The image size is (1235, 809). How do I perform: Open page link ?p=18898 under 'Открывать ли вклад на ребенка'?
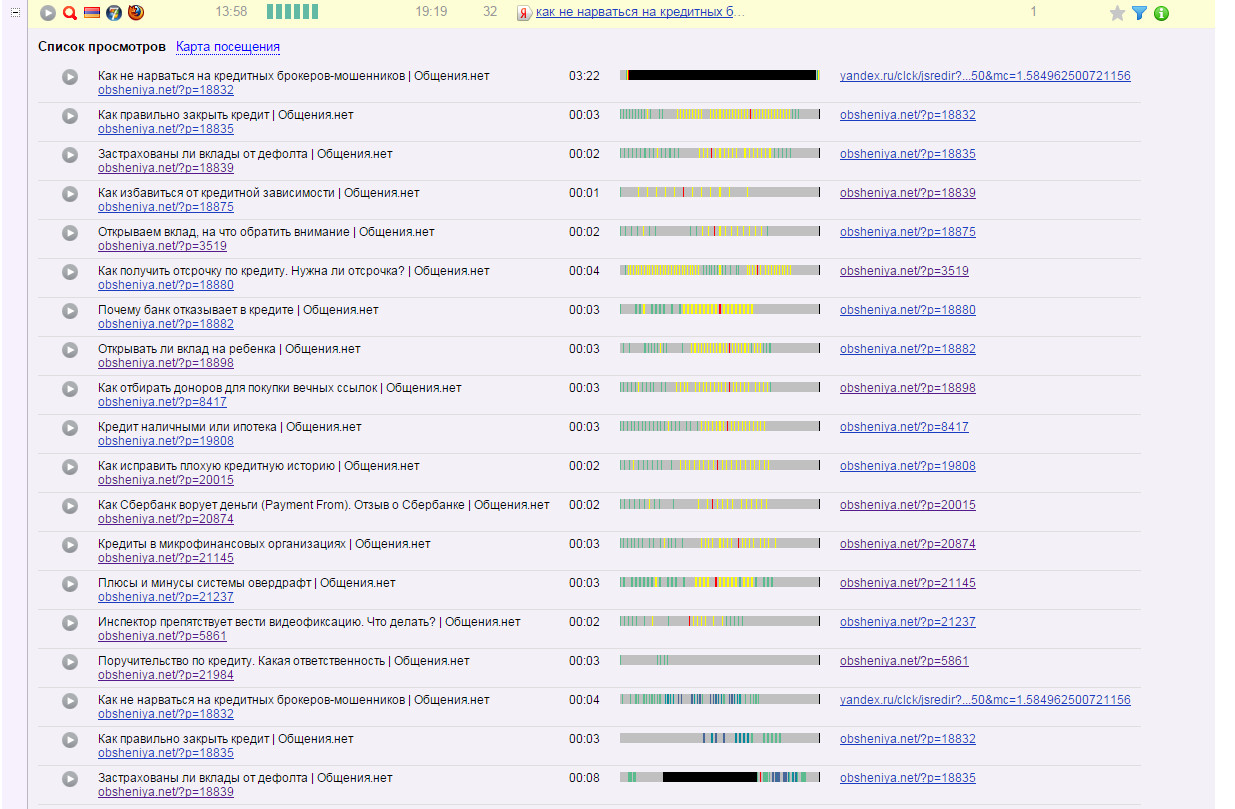(x=166, y=363)
